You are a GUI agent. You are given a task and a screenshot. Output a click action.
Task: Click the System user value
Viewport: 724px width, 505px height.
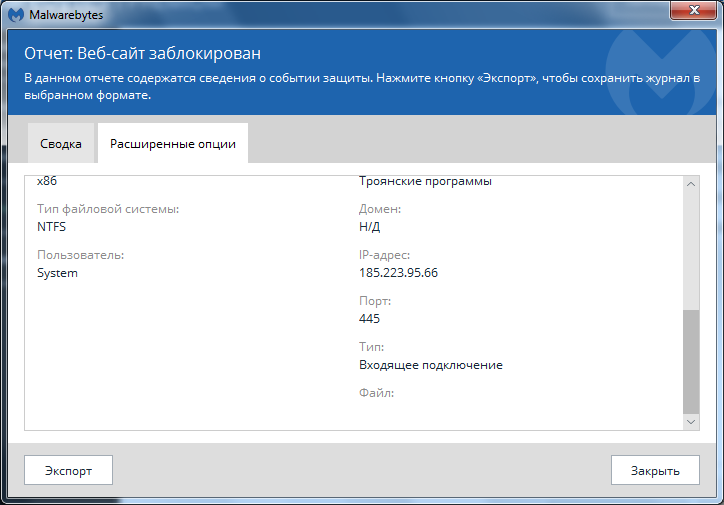tap(57, 273)
